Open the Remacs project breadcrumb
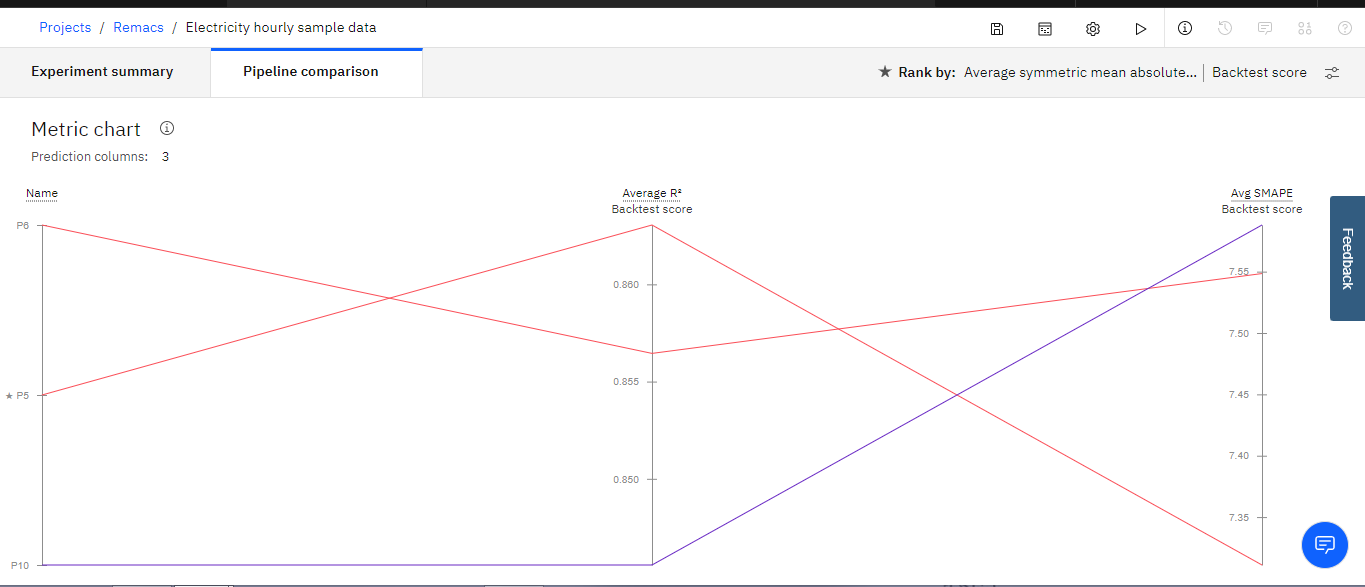 (x=138, y=27)
